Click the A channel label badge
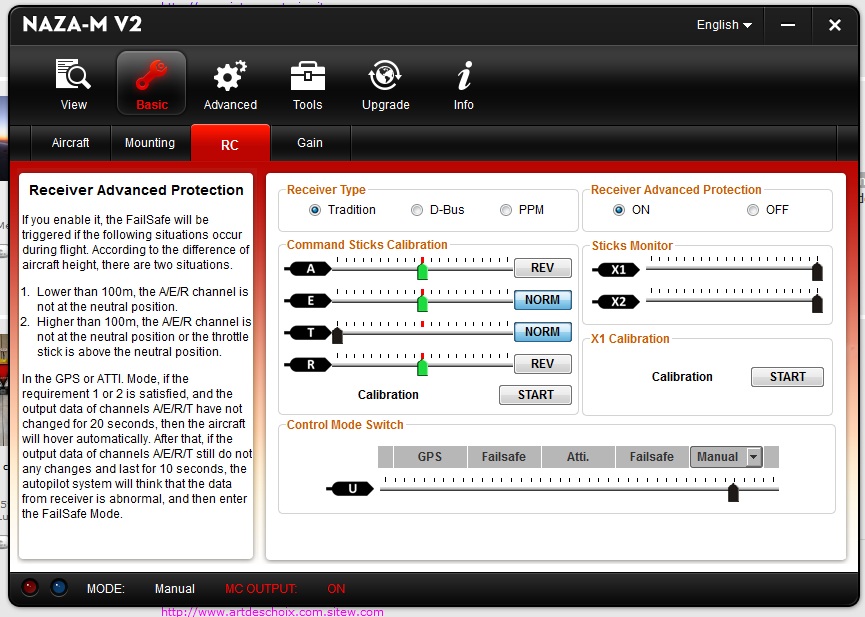The width and height of the screenshot is (865, 617). click(308, 269)
